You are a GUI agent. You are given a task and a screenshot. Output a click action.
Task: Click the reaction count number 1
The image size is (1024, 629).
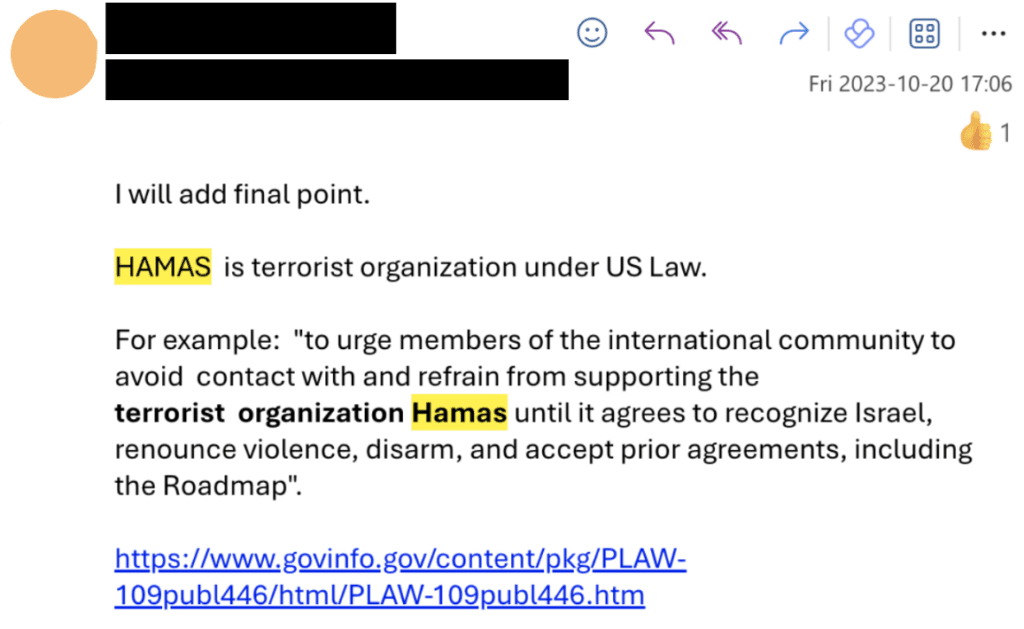(1005, 133)
